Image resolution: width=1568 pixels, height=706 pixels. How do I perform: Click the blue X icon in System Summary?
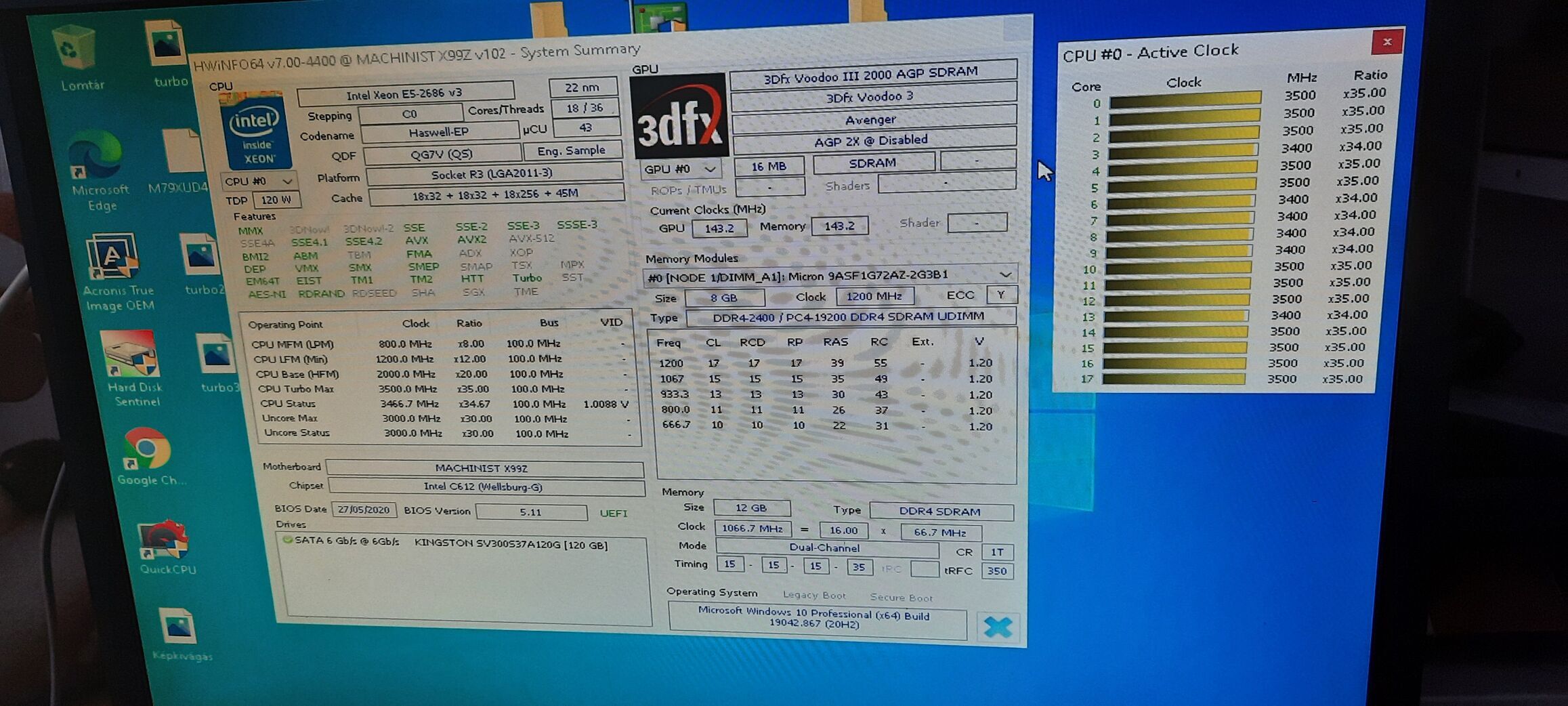998,627
